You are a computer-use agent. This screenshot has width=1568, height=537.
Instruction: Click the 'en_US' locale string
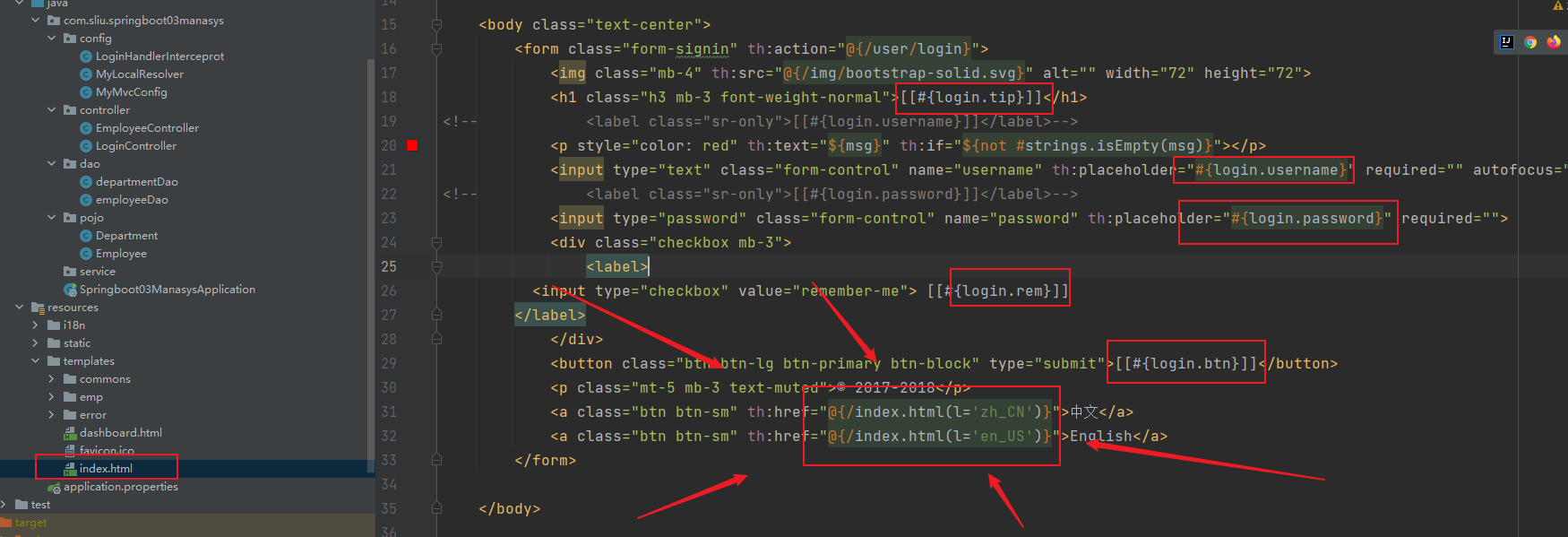(1003, 437)
